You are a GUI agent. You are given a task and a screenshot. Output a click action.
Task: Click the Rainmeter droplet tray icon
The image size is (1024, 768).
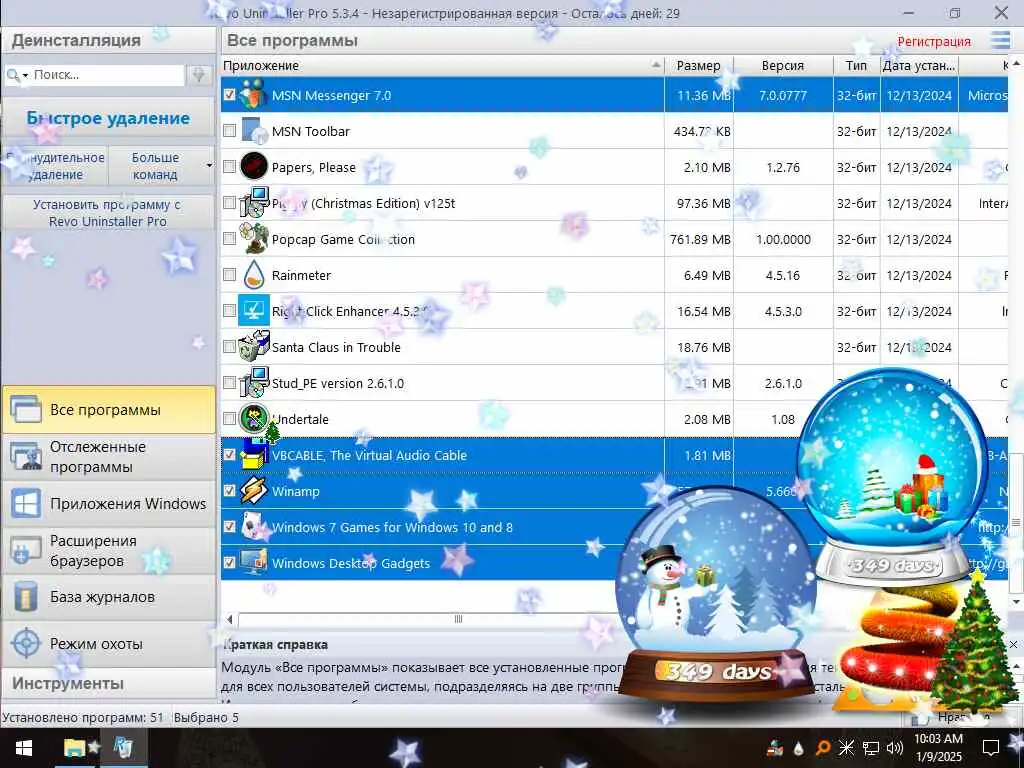point(799,748)
